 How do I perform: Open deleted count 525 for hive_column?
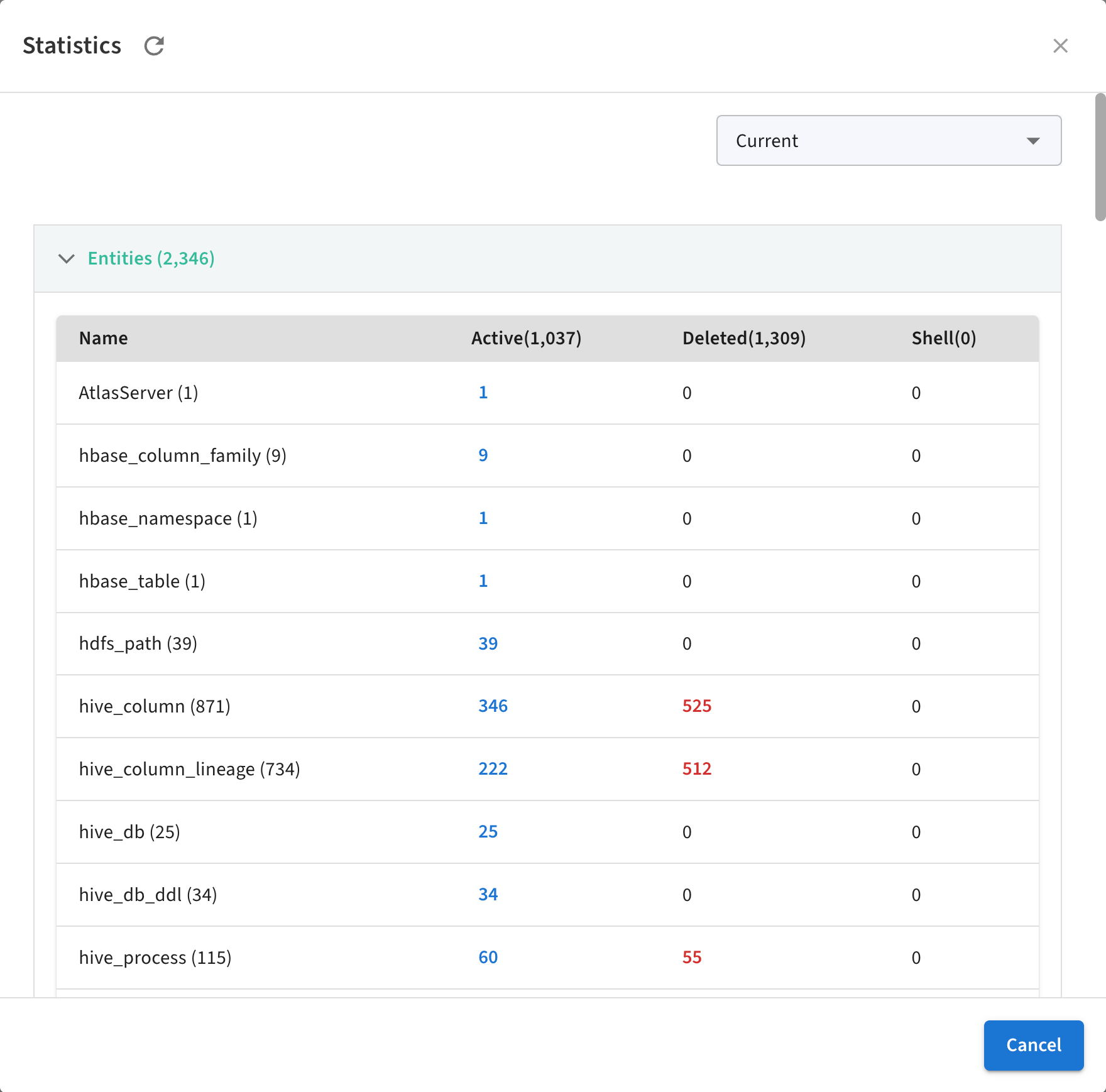(696, 706)
